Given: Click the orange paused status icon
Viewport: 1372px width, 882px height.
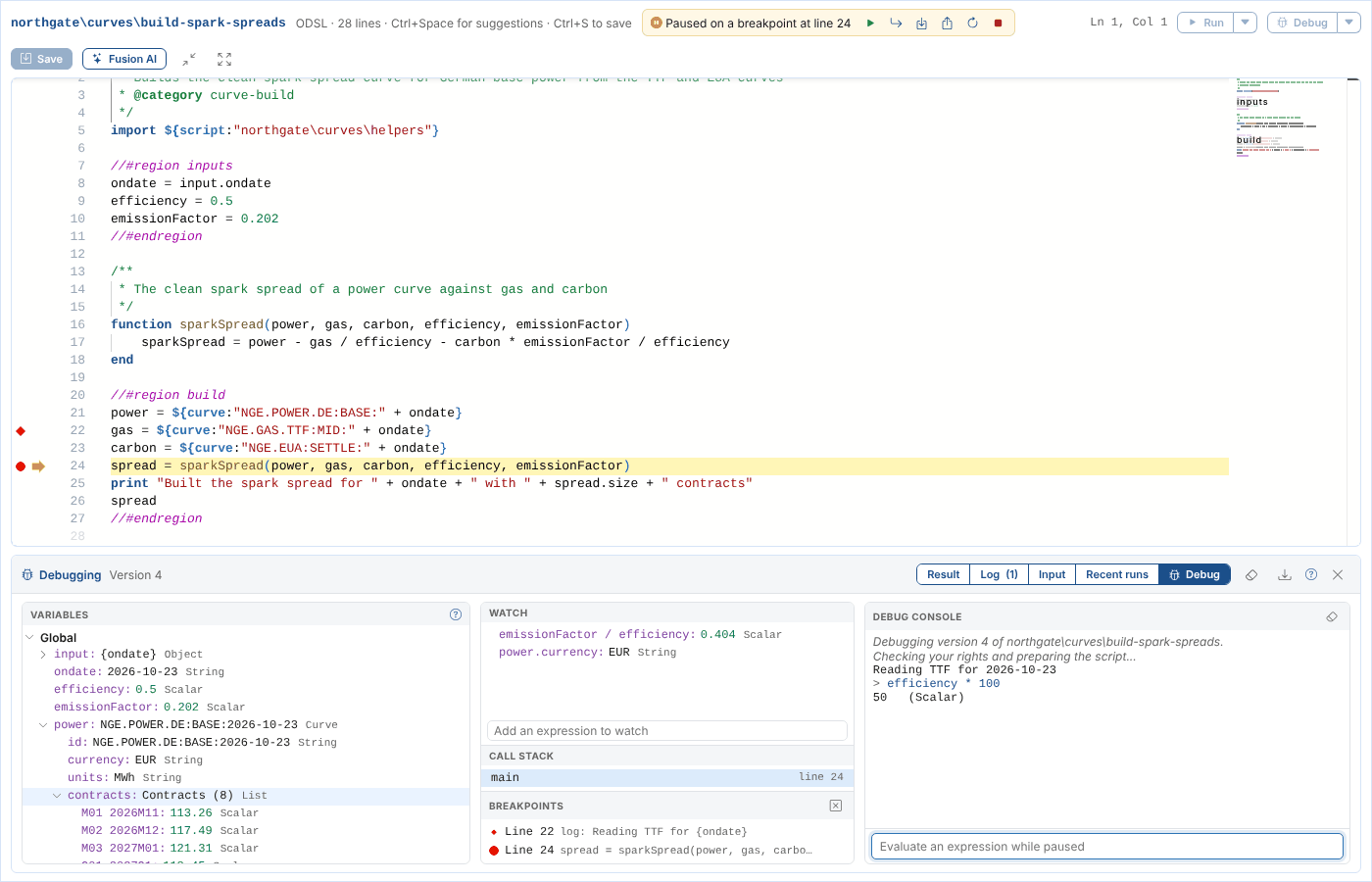Looking at the screenshot, I should pyautogui.click(x=657, y=23).
